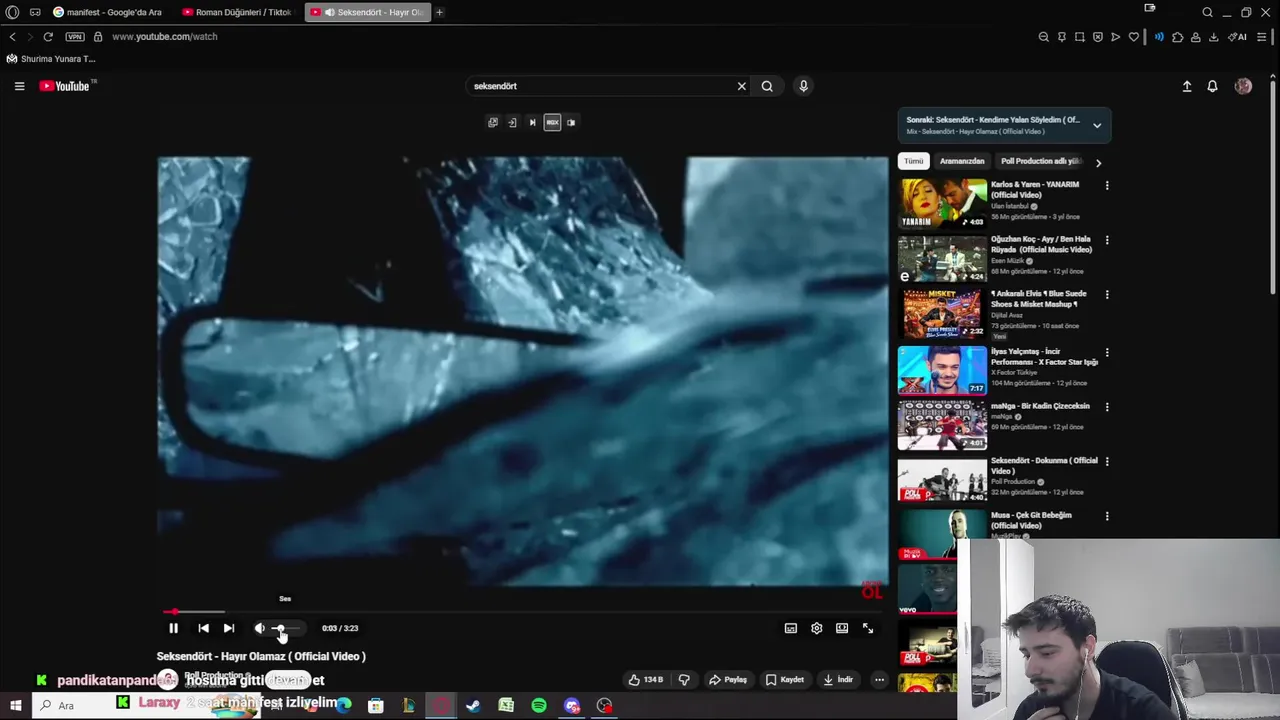
Task: Adjust the player volume slider
Action: tap(287, 628)
